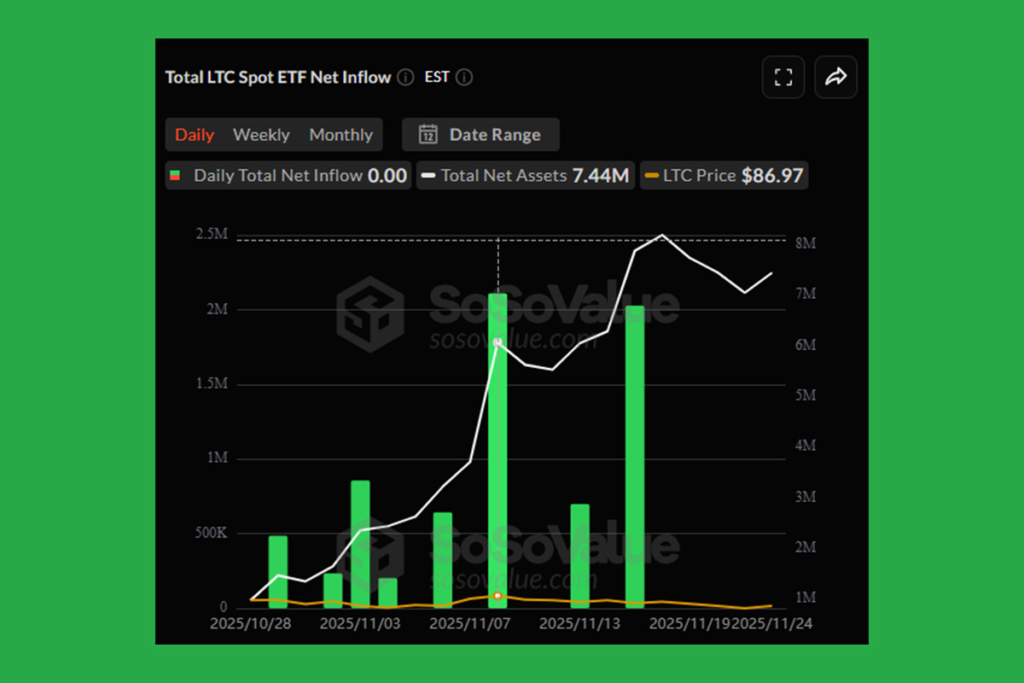The width and height of the screenshot is (1024, 683).
Task: Click the Total LTC Spot ETF Net Inflow title
Action: [x=277, y=77]
